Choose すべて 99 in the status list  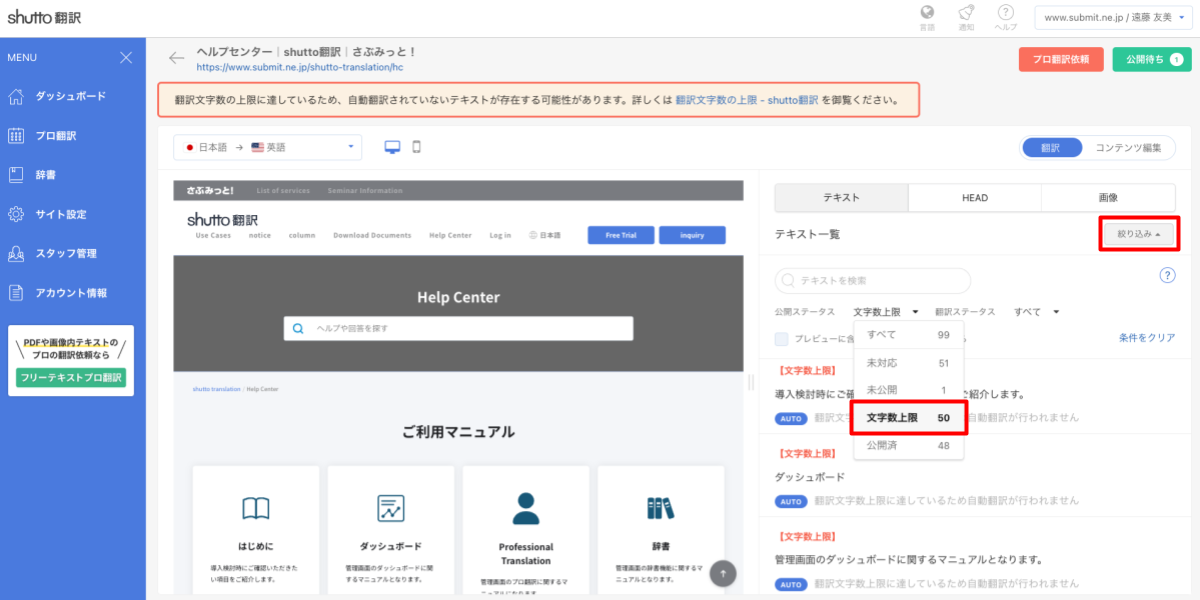click(x=909, y=335)
